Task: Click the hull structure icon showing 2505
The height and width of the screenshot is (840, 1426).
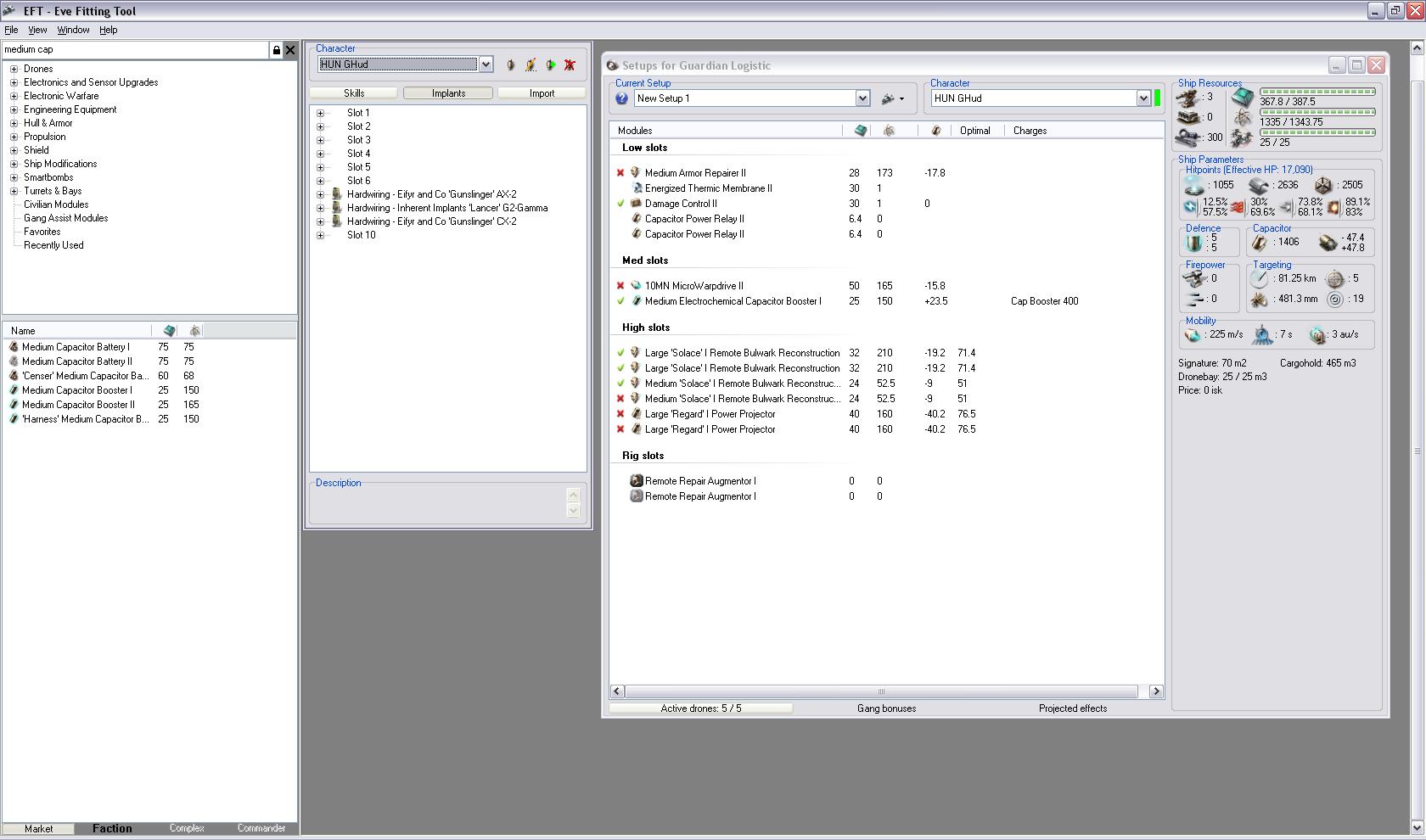Action: 1323,185
